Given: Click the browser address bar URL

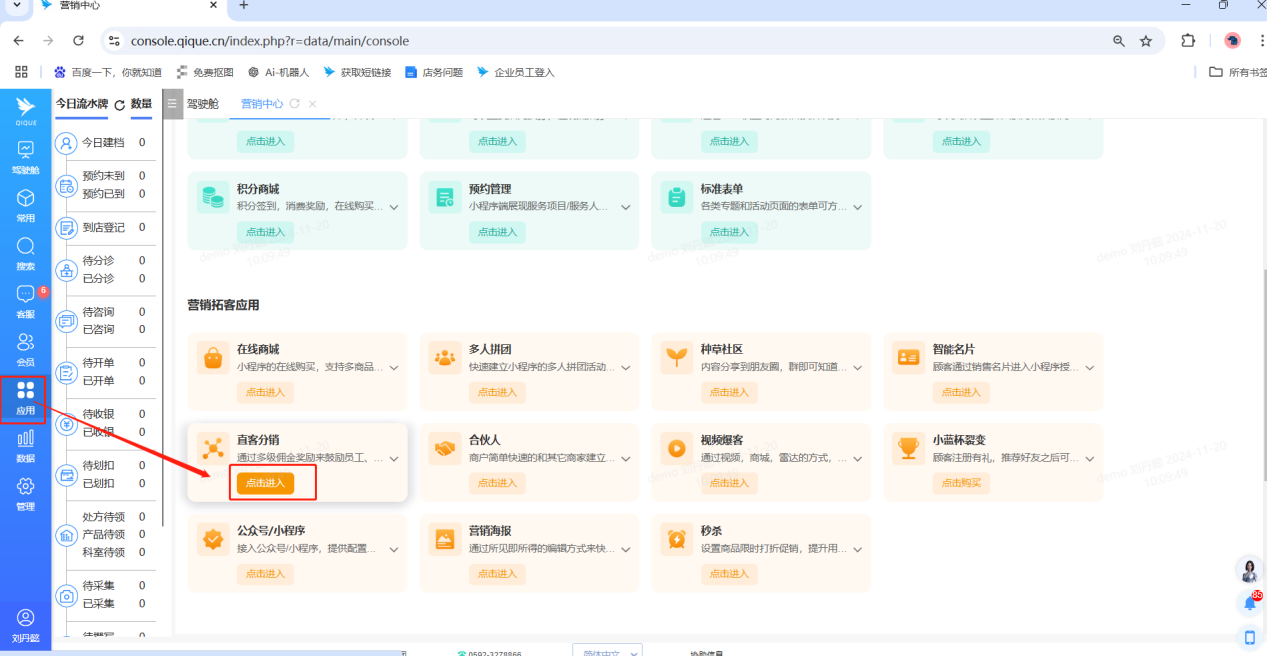Looking at the screenshot, I should [270, 41].
